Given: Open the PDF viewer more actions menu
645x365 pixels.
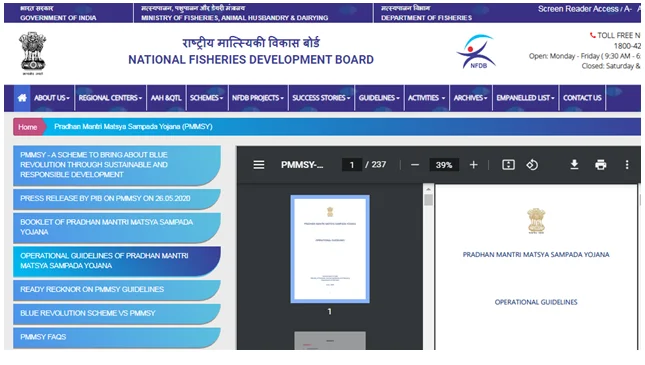Looking at the screenshot, I should point(627,165).
